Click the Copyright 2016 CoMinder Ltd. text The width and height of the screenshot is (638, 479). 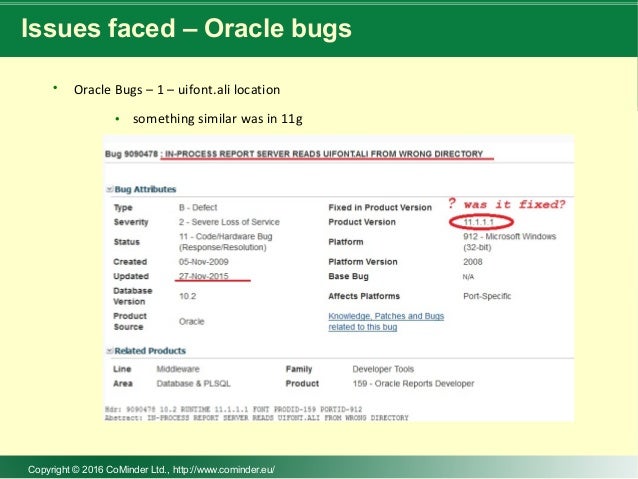[x=98, y=470]
